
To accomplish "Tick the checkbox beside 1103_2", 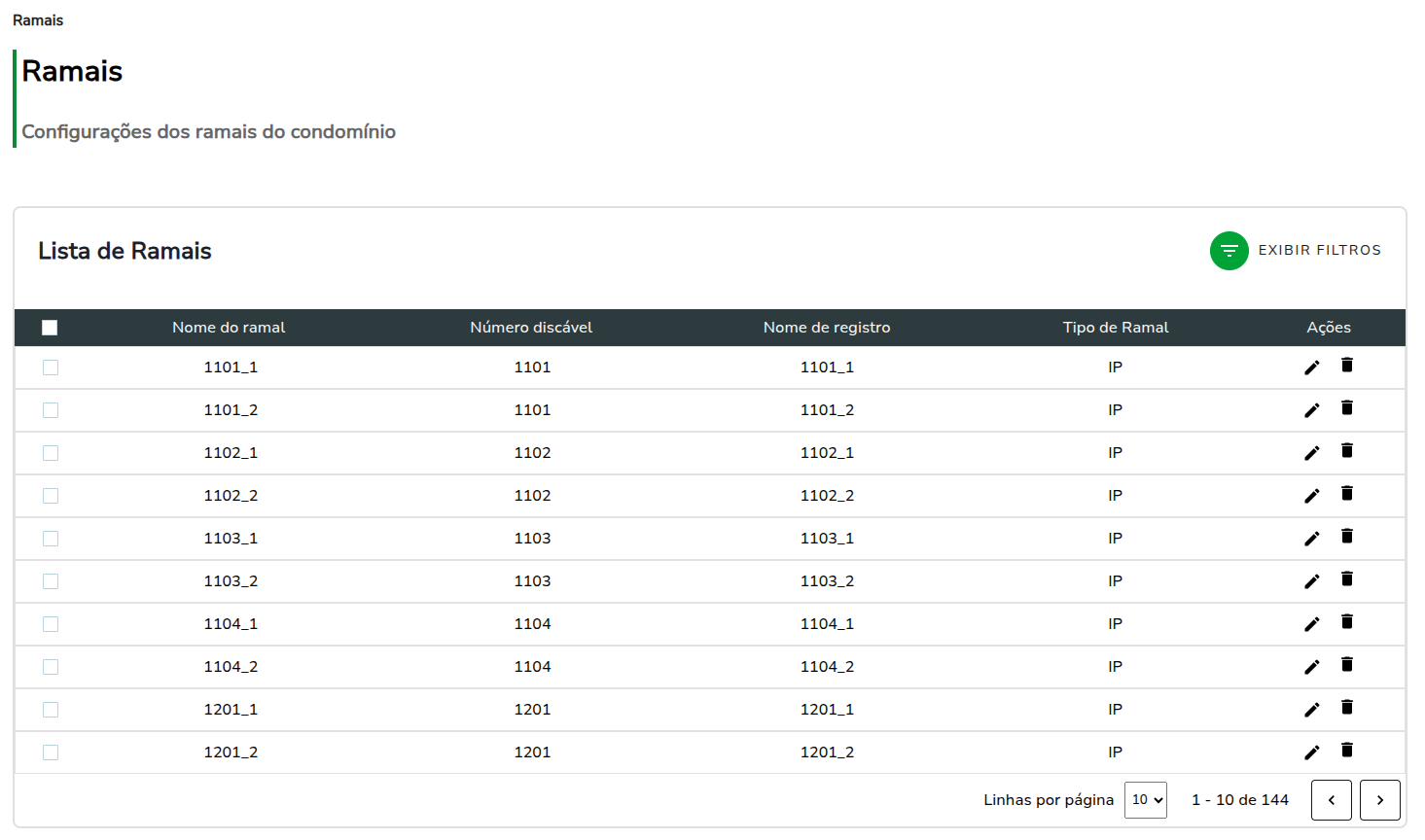I will click(x=51, y=581).
